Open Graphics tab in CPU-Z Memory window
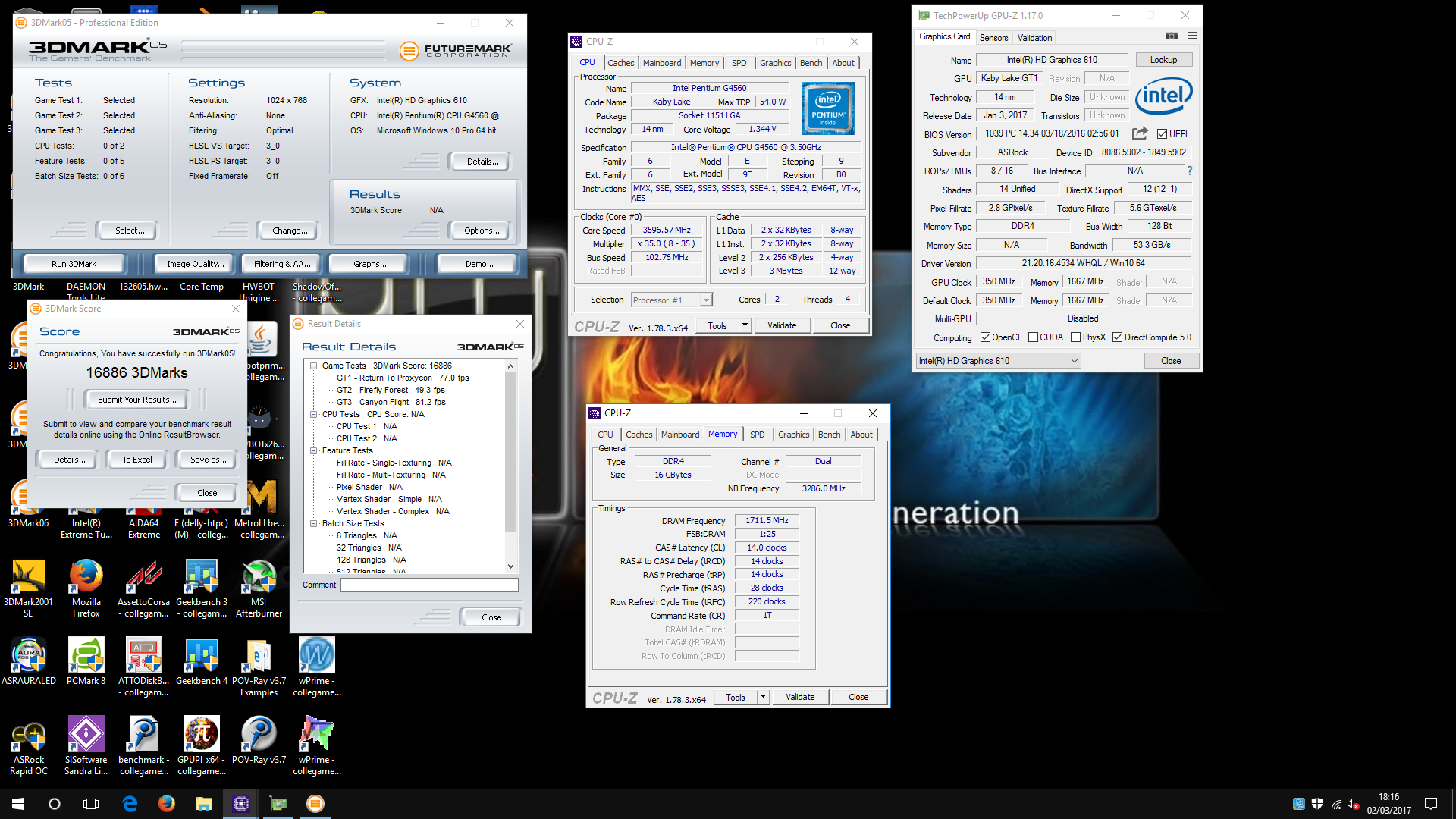The width and height of the screenshot is (1456, 819). [793, 435]
